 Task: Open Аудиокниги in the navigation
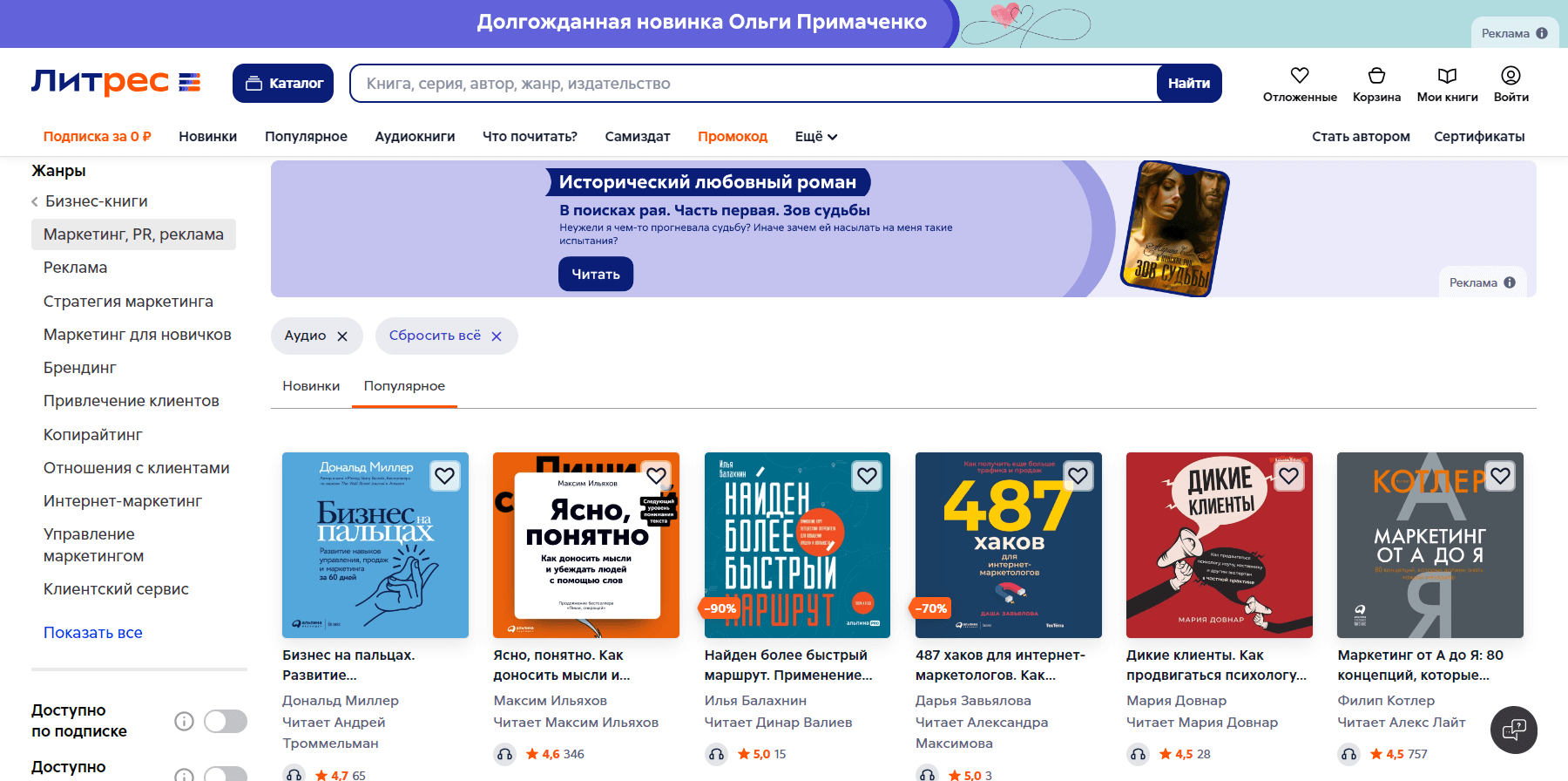click(415, 137)
